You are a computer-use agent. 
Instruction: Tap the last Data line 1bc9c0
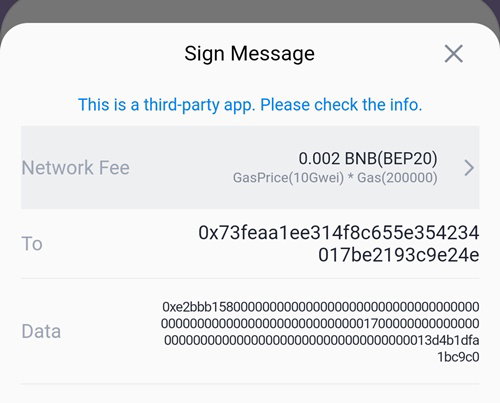[458, 357]
